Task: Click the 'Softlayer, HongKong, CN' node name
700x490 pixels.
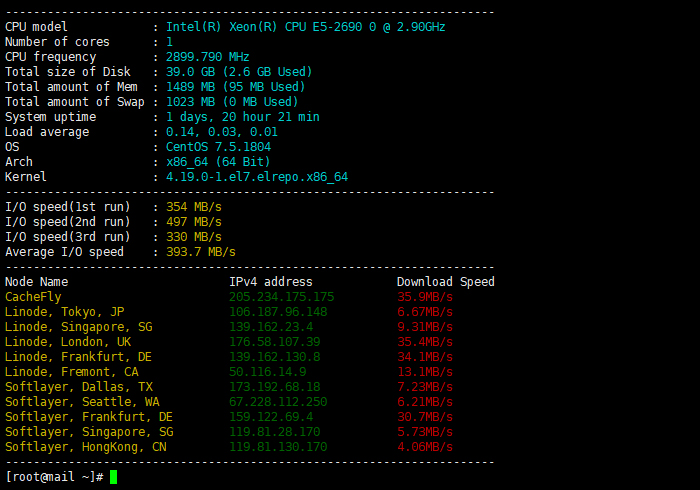Action: 86,447
